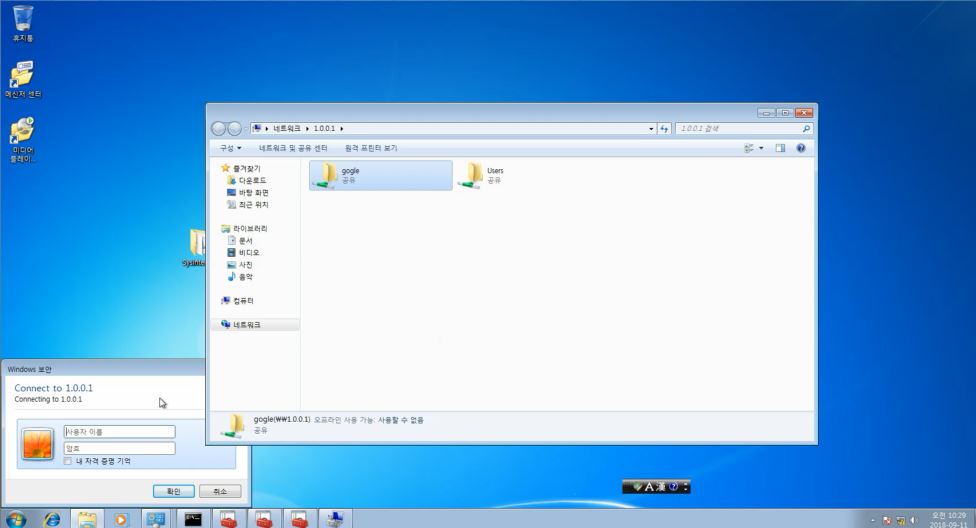This screenshot has width=976, height=528.
Task: Open 미디어 플레이어 desktop shortcut
Action: click(22, 139)
